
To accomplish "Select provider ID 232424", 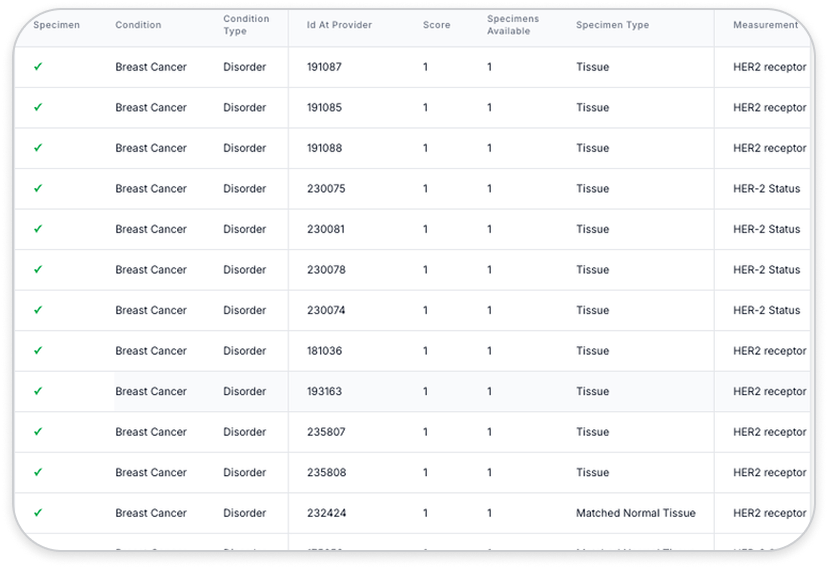I will [x=326, y=513].
